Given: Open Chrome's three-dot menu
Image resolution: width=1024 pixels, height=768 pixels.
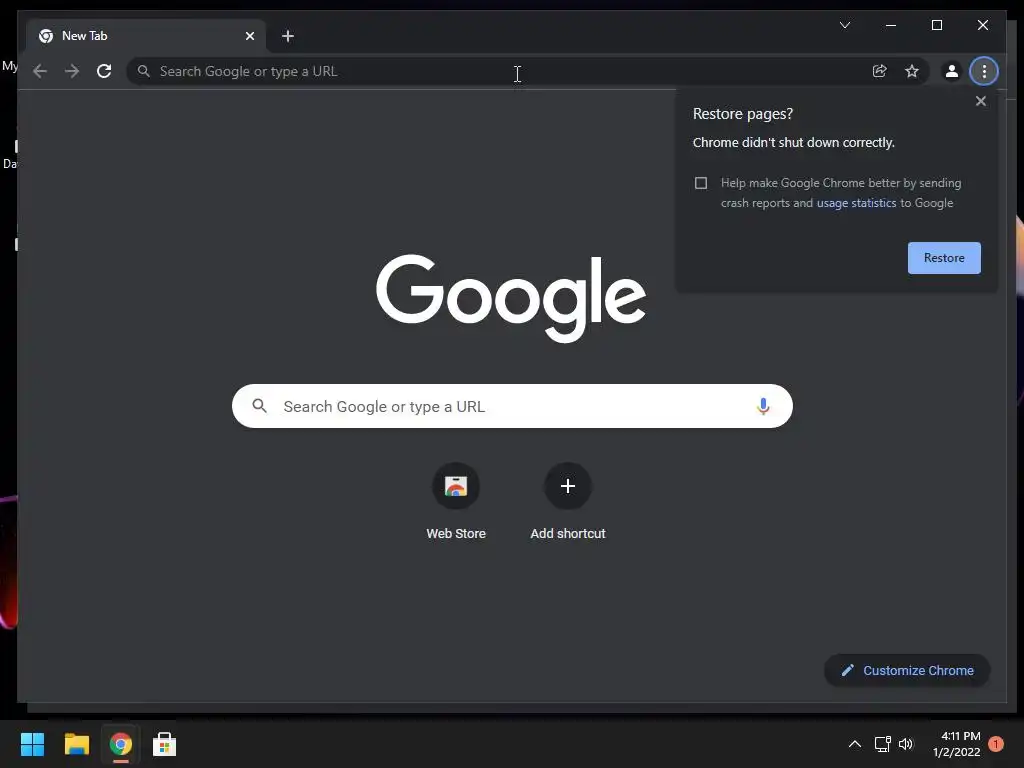Looking at the screenshot, I should tap(984, 71).
